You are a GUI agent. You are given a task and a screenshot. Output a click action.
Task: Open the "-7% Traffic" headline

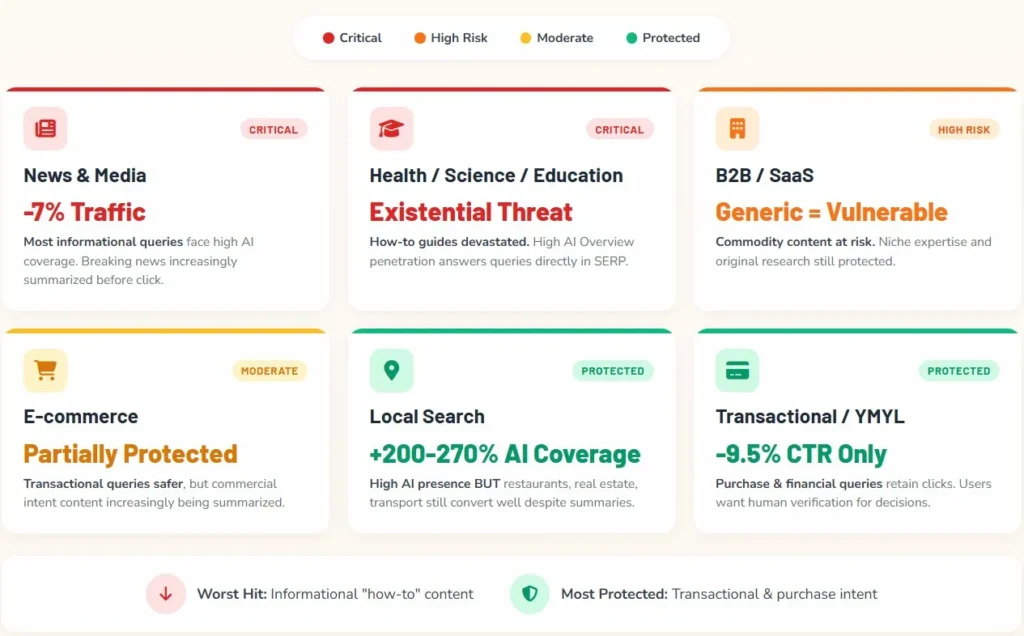[85, 212]
